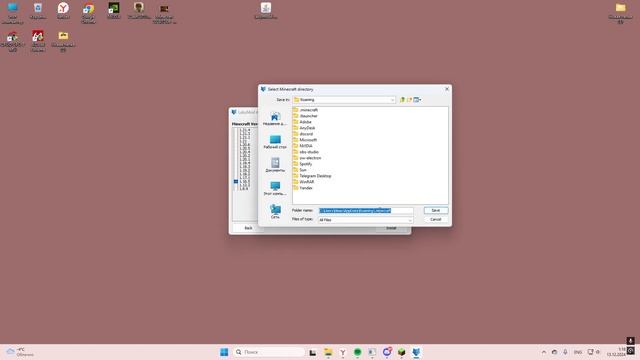
Task: Go to Documents shortcut in dialog sidebar
Action: coord(275,165)
